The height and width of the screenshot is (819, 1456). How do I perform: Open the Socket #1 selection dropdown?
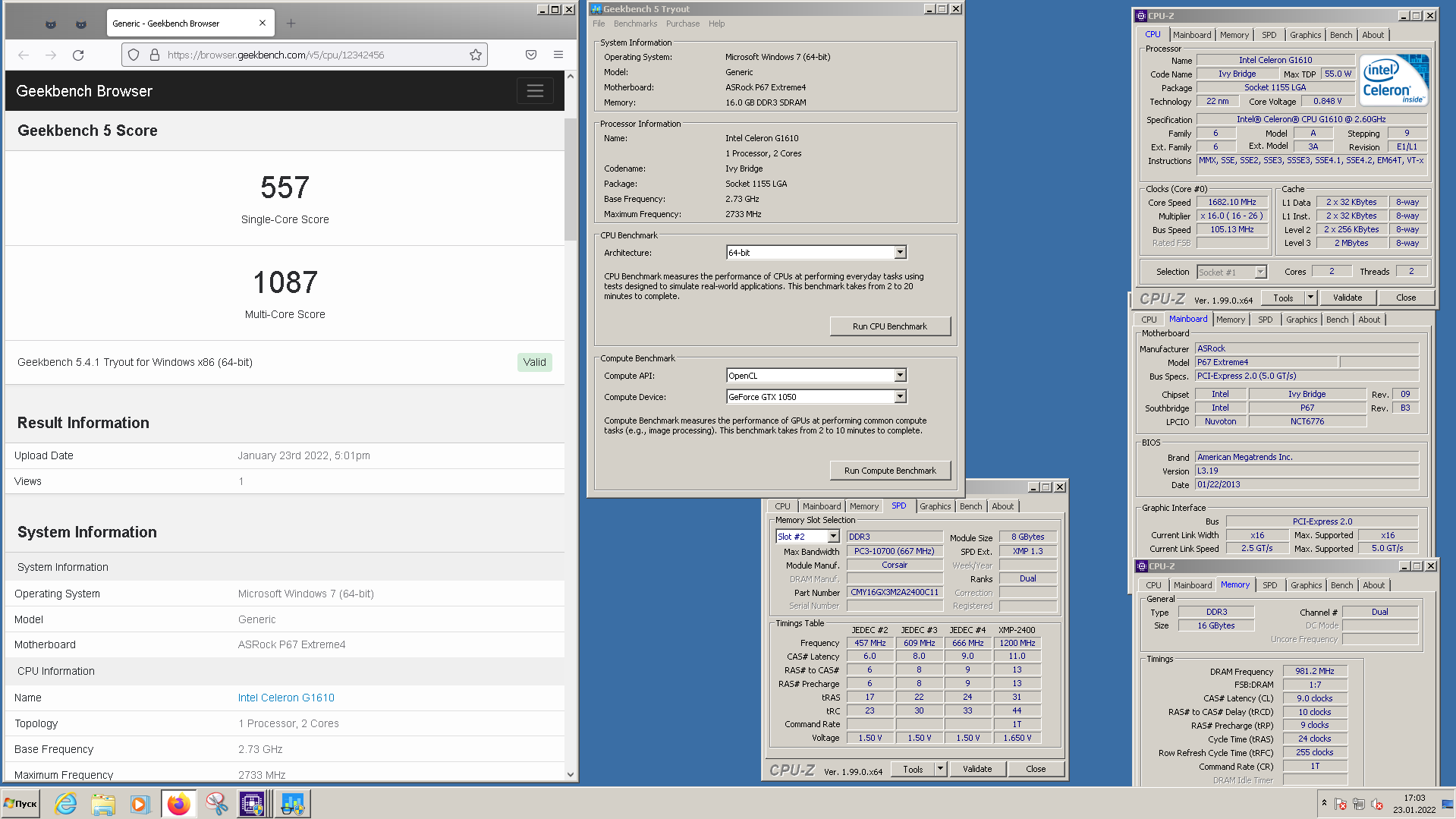[1260, 272]
